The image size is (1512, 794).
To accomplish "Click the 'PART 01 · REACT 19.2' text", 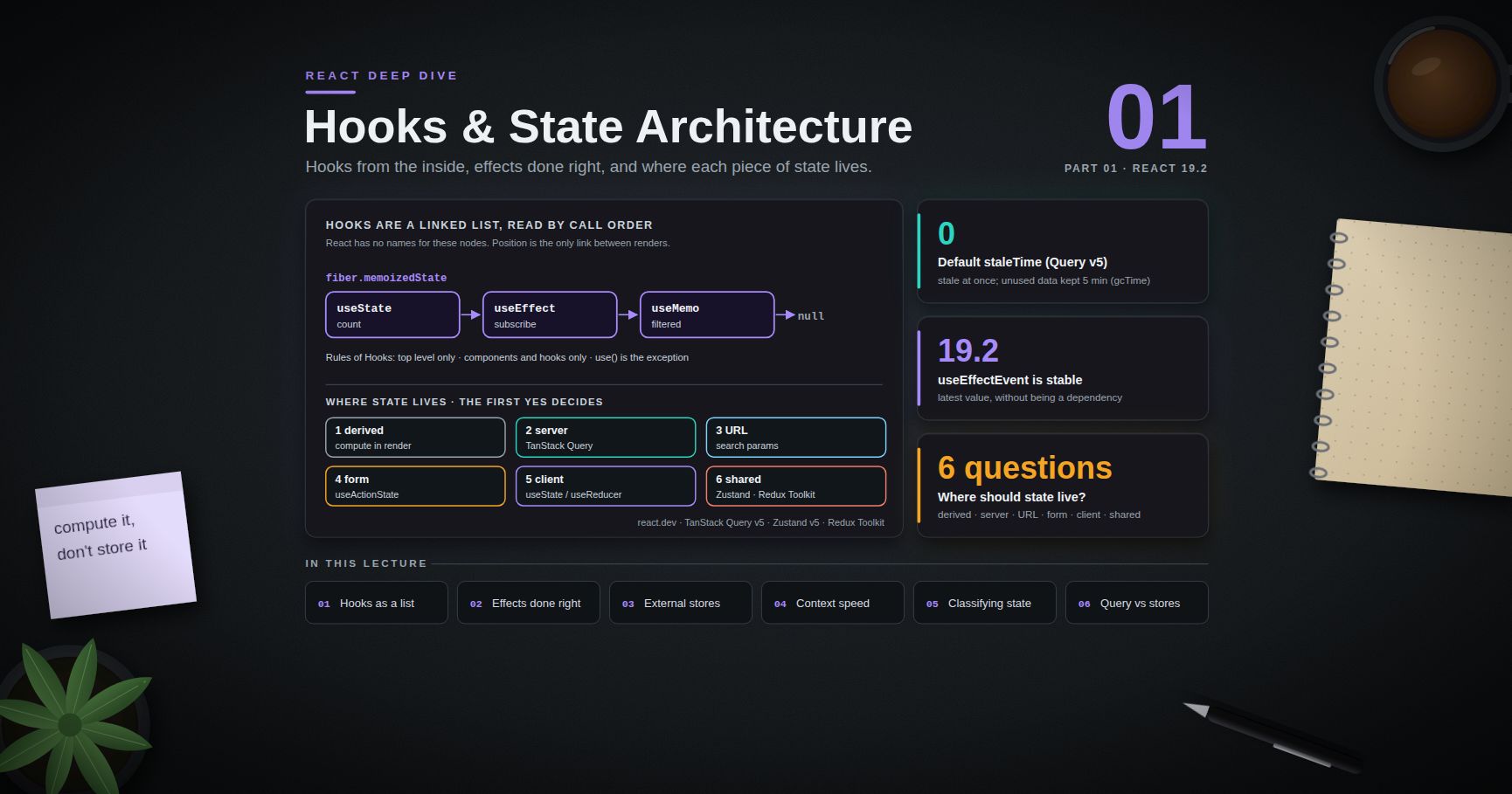I will [1135, 169].
